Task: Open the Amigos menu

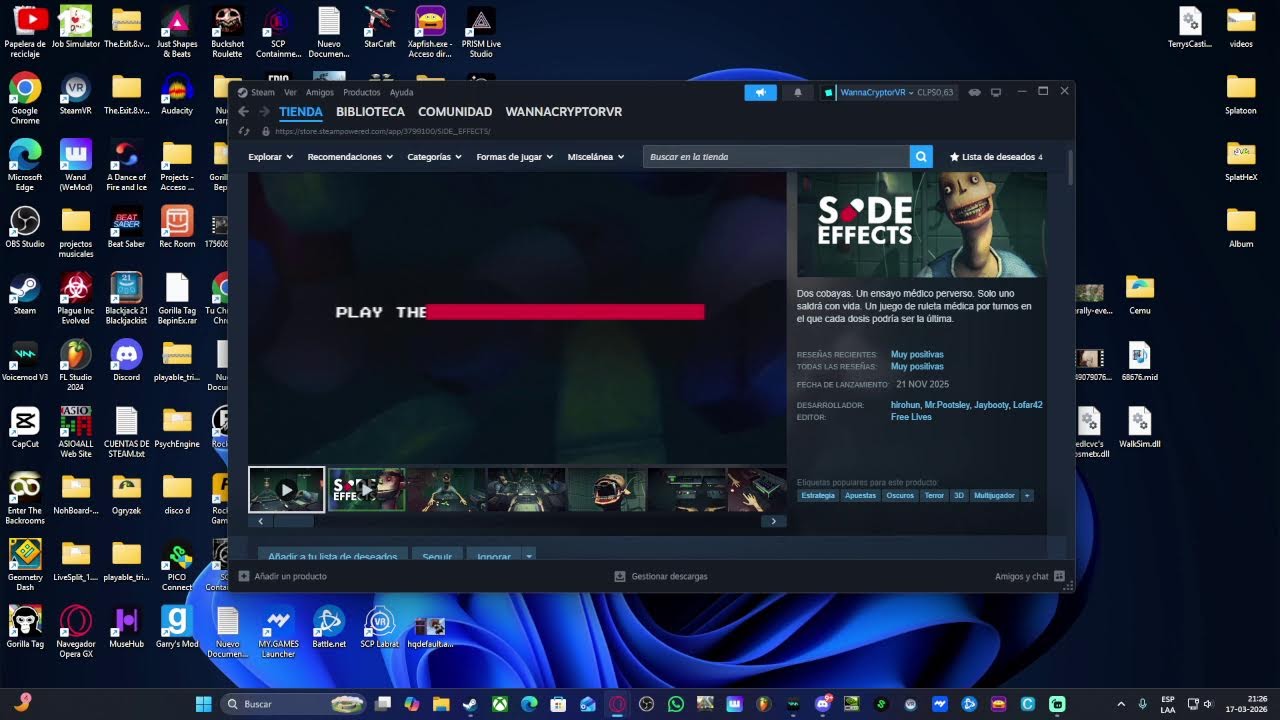Action: pos(320,92)
